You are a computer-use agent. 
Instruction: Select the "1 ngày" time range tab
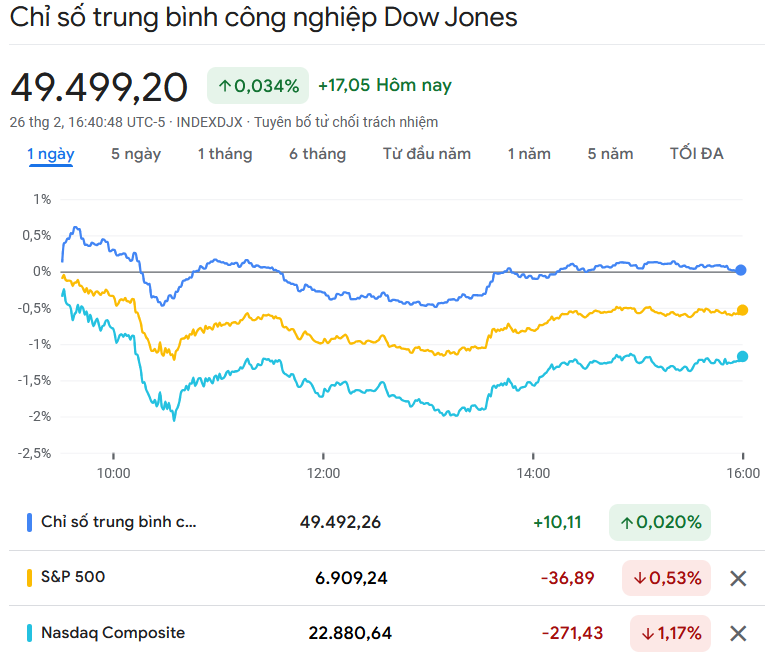(x=50, y=154)
